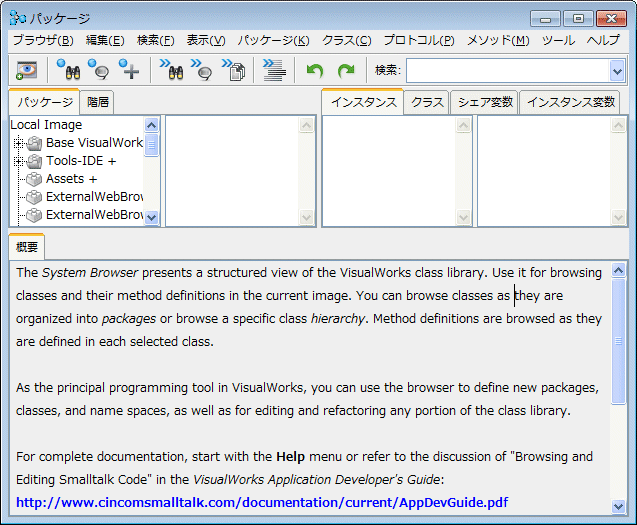Click inside the 検索 search input field

[505, 70]
